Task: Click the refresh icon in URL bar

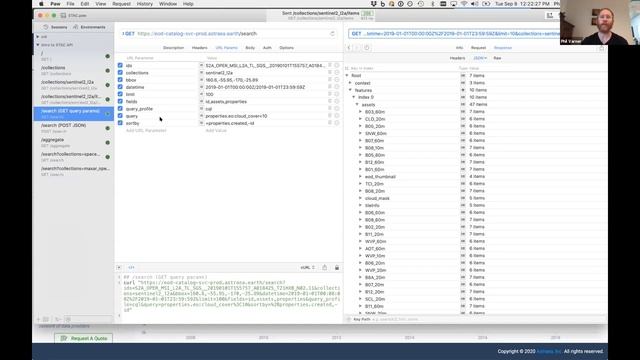Action: pyautogui.click(x=332, y=34)
